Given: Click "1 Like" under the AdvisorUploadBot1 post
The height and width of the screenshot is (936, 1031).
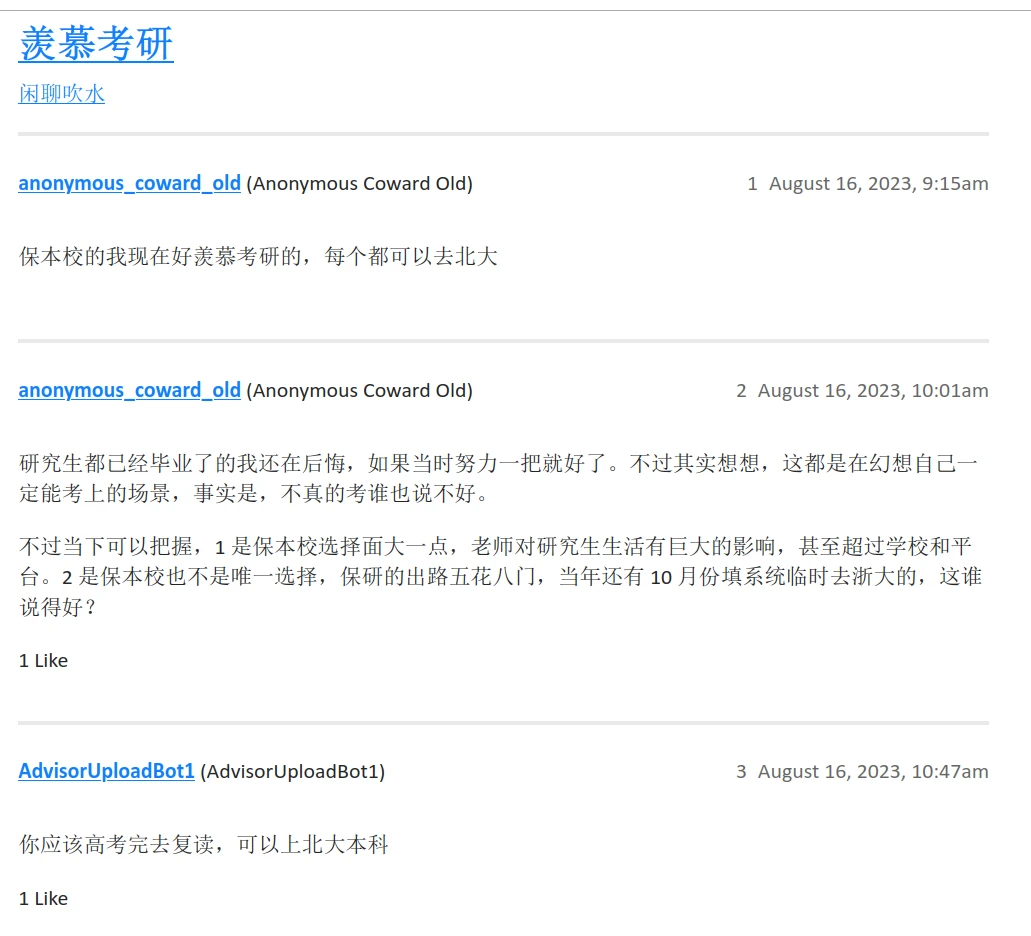Looking at the screenshot, I should click(x=44, y=899).
